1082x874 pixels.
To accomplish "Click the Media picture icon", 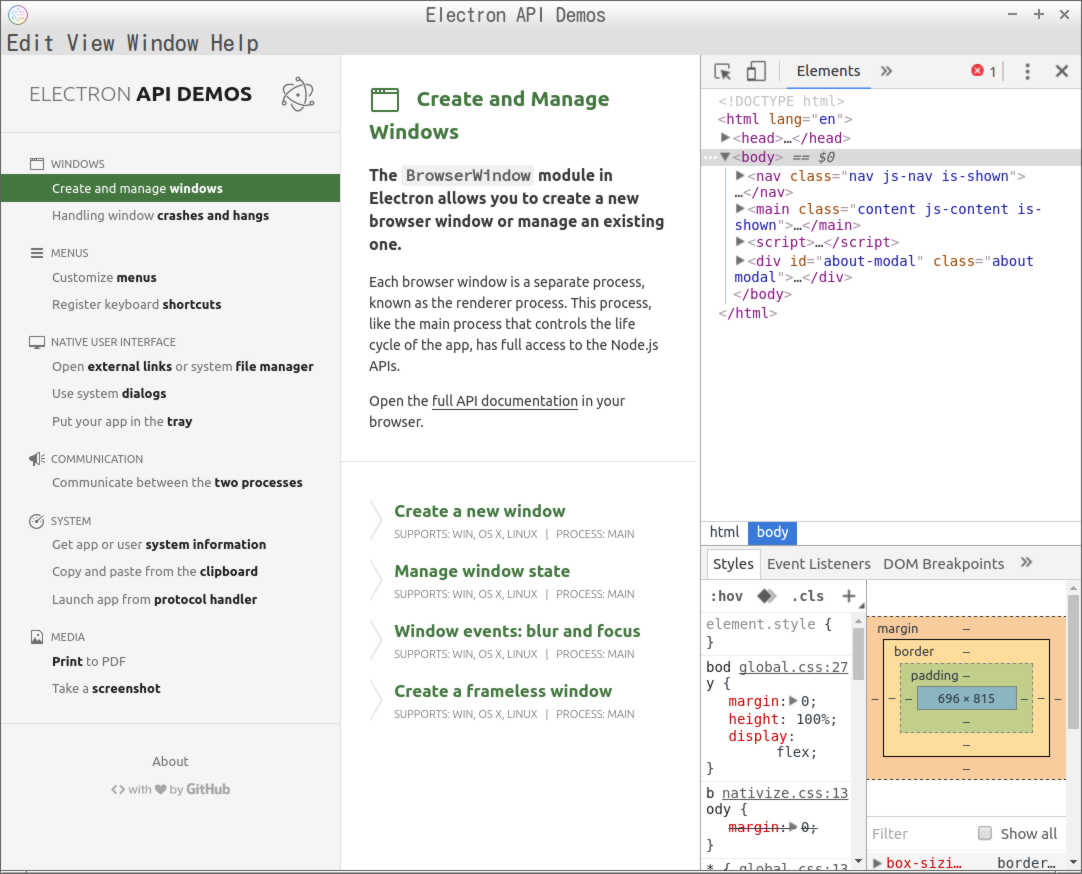I will [x=37, y=637].
